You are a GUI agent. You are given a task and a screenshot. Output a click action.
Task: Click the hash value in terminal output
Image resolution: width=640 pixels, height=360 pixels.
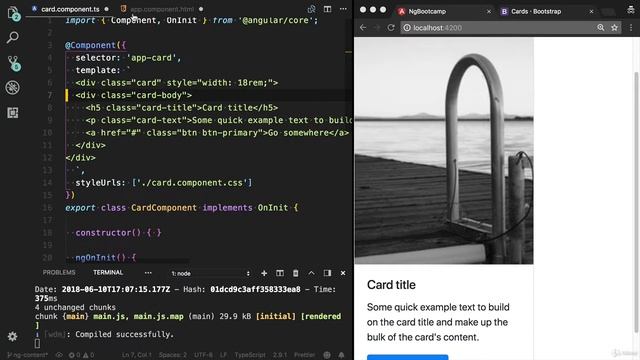[x=255, y=289]
